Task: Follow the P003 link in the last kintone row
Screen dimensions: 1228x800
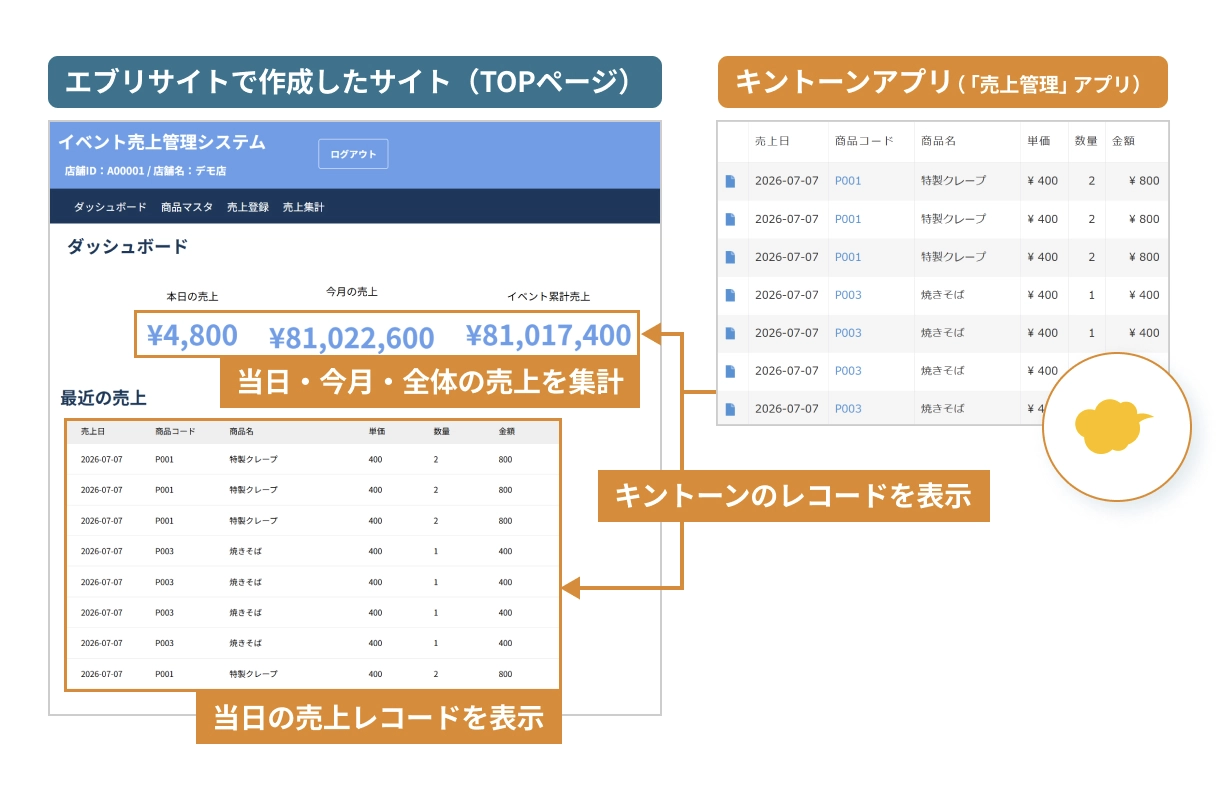Action: coord(848,409)
